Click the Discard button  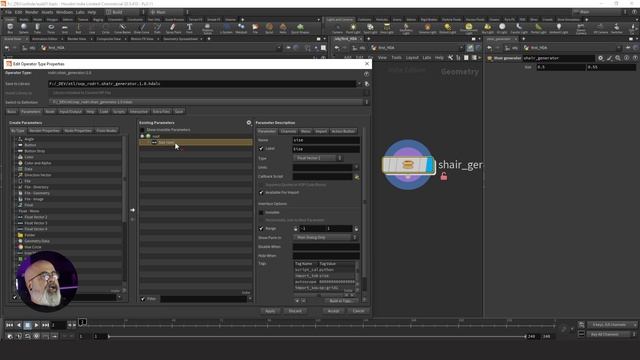(x=295, y=311)
